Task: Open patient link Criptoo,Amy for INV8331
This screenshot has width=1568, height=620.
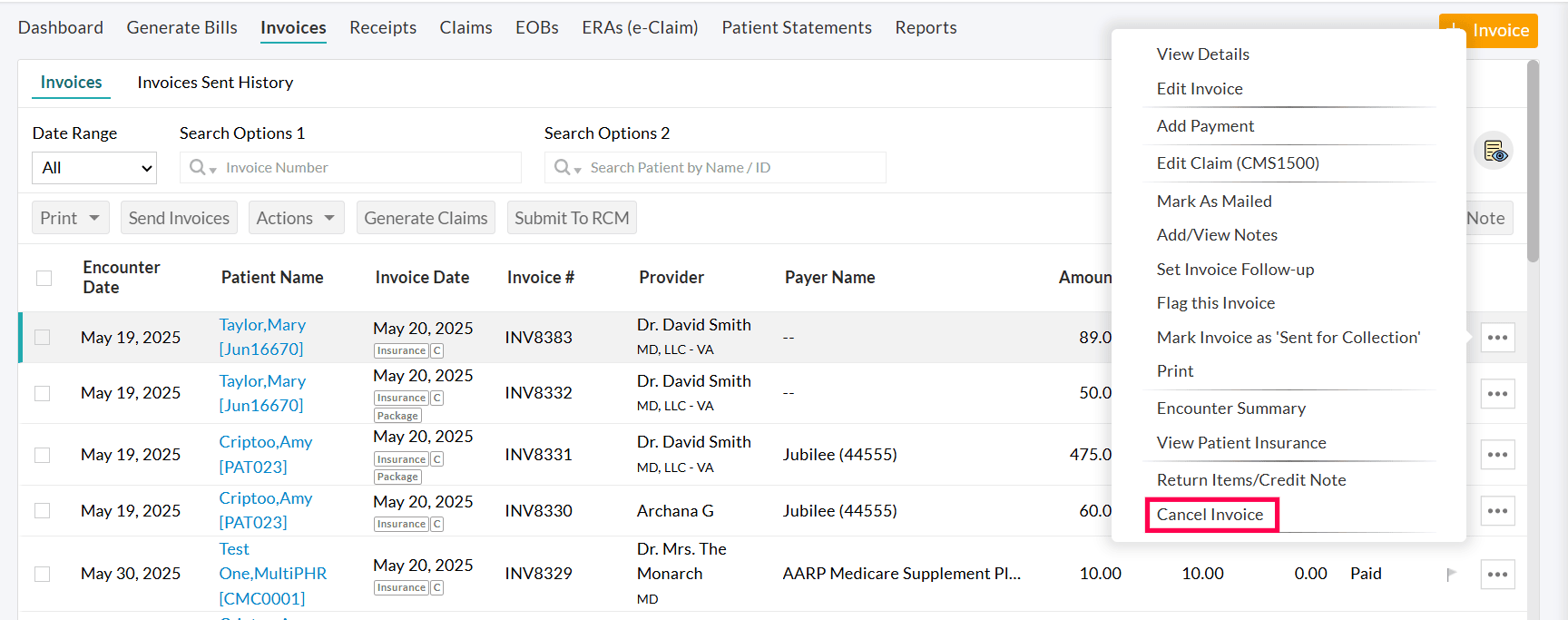Action: pos(265,442)
